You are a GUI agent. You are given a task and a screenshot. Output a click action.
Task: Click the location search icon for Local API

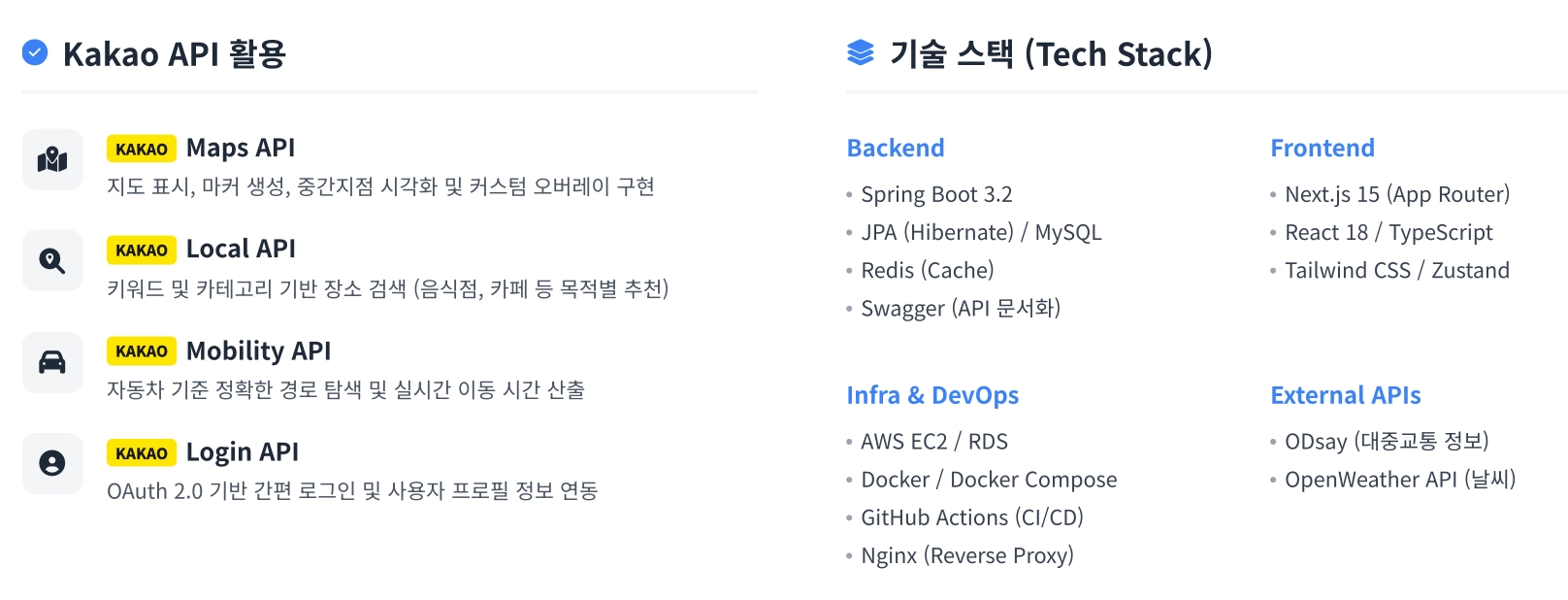pyautogui.click(x=52, y=260)
